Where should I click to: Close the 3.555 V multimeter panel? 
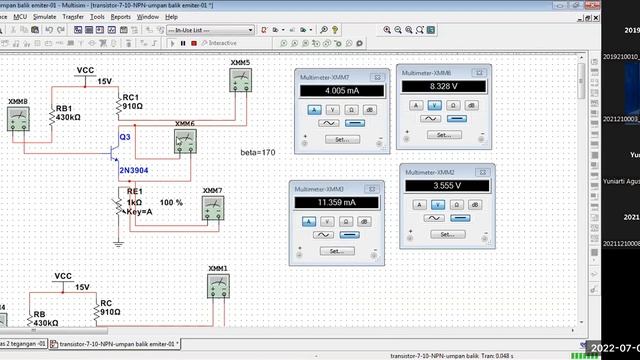482,172
